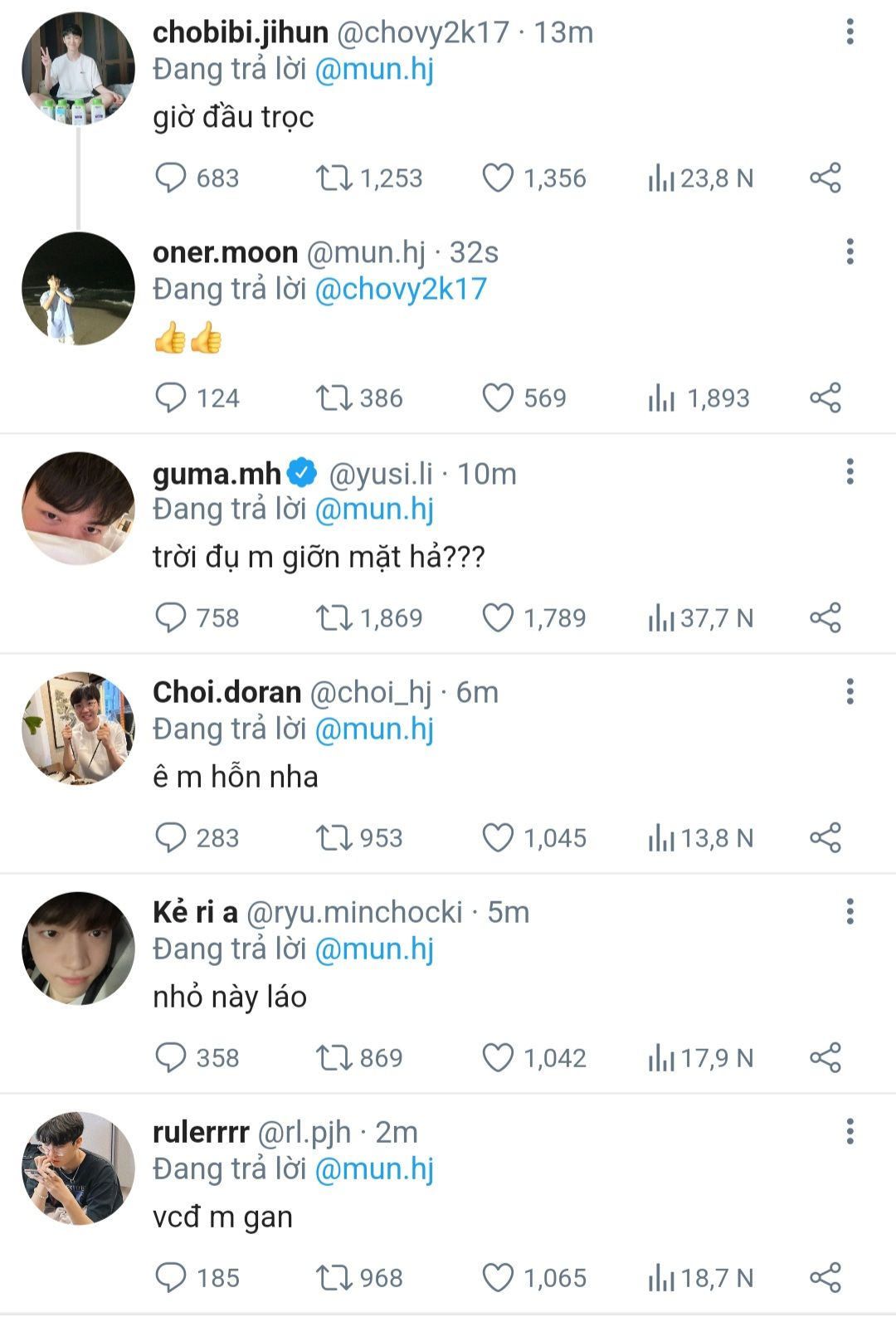
Task: Share Choi.doran's reply
Action: (x=825, y=838)
